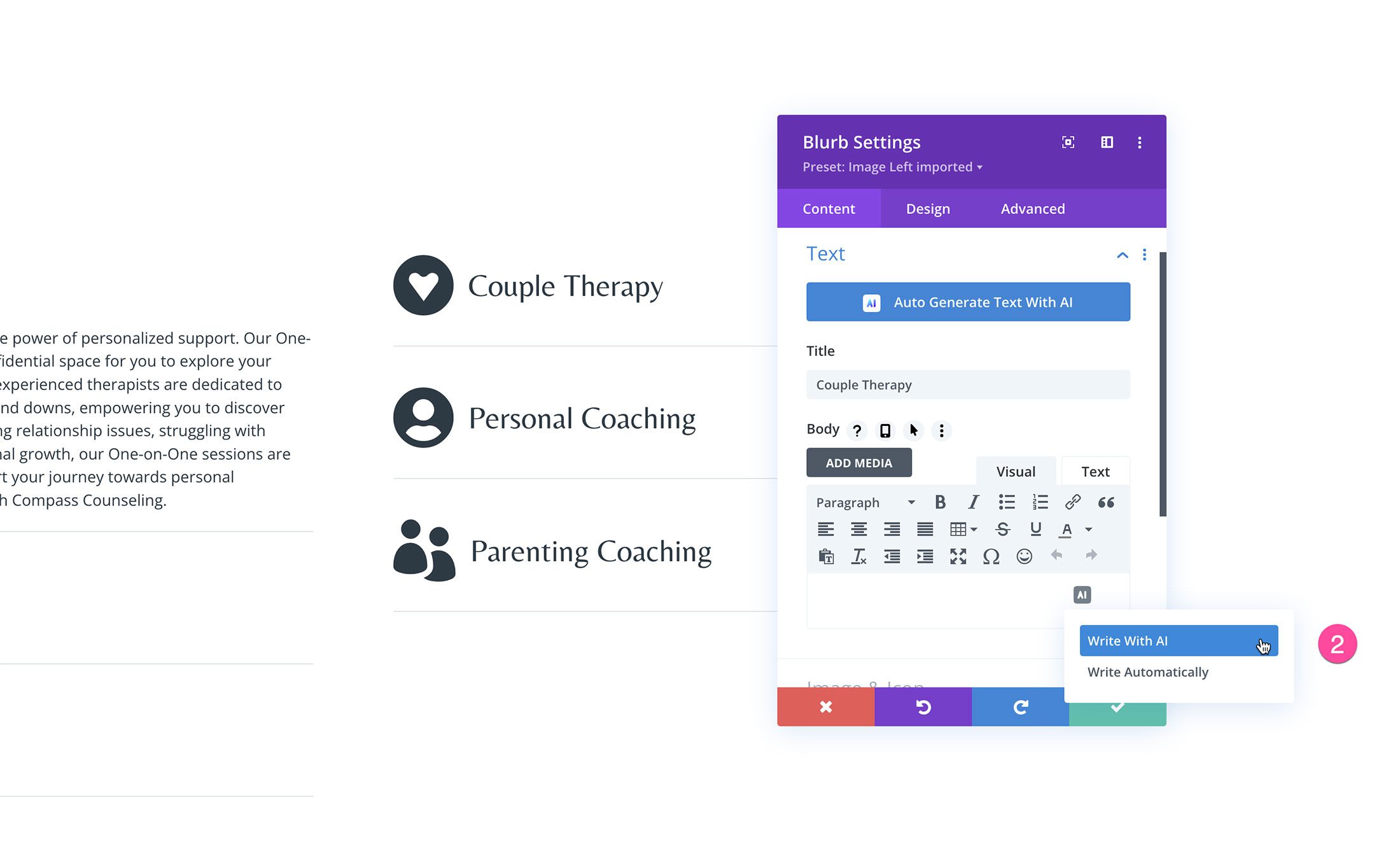Select Write Automatically menu option
1400x846 pixels.
[x=1148, y=671]
